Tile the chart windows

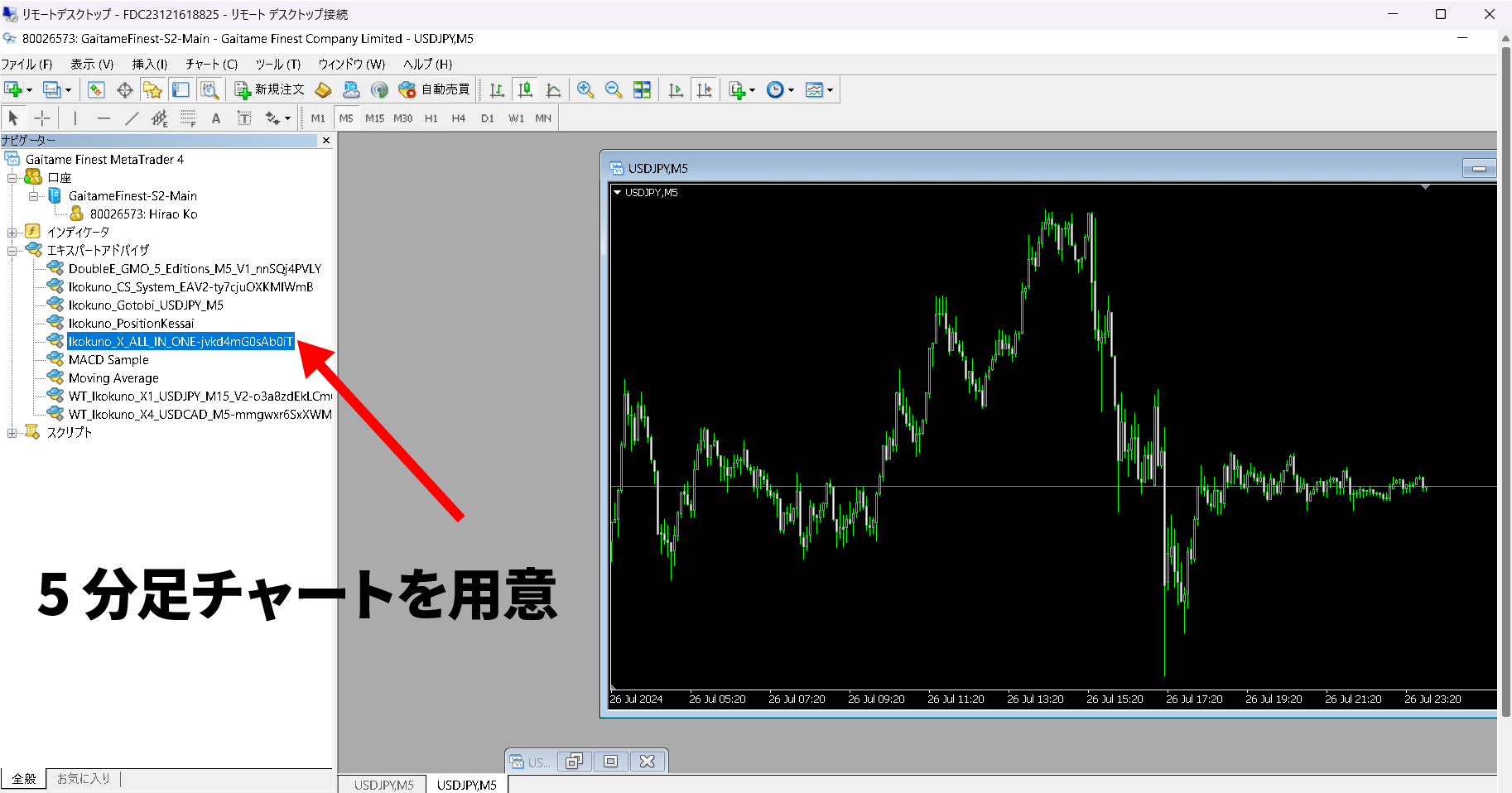pyautogui.click(x=642, y=89)
